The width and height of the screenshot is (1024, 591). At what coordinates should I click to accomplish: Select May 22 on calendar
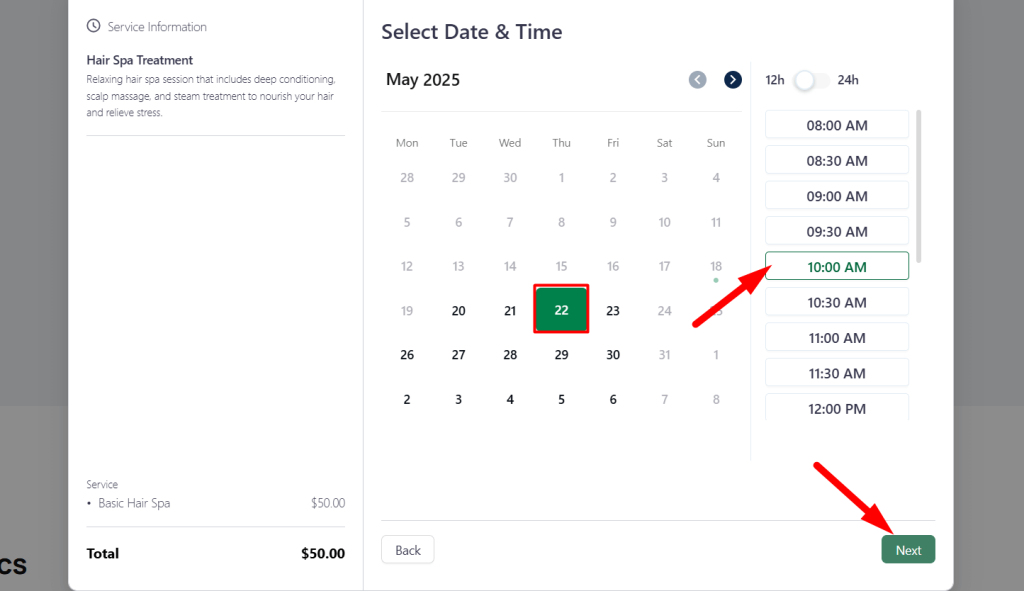[x=561, y=310]
